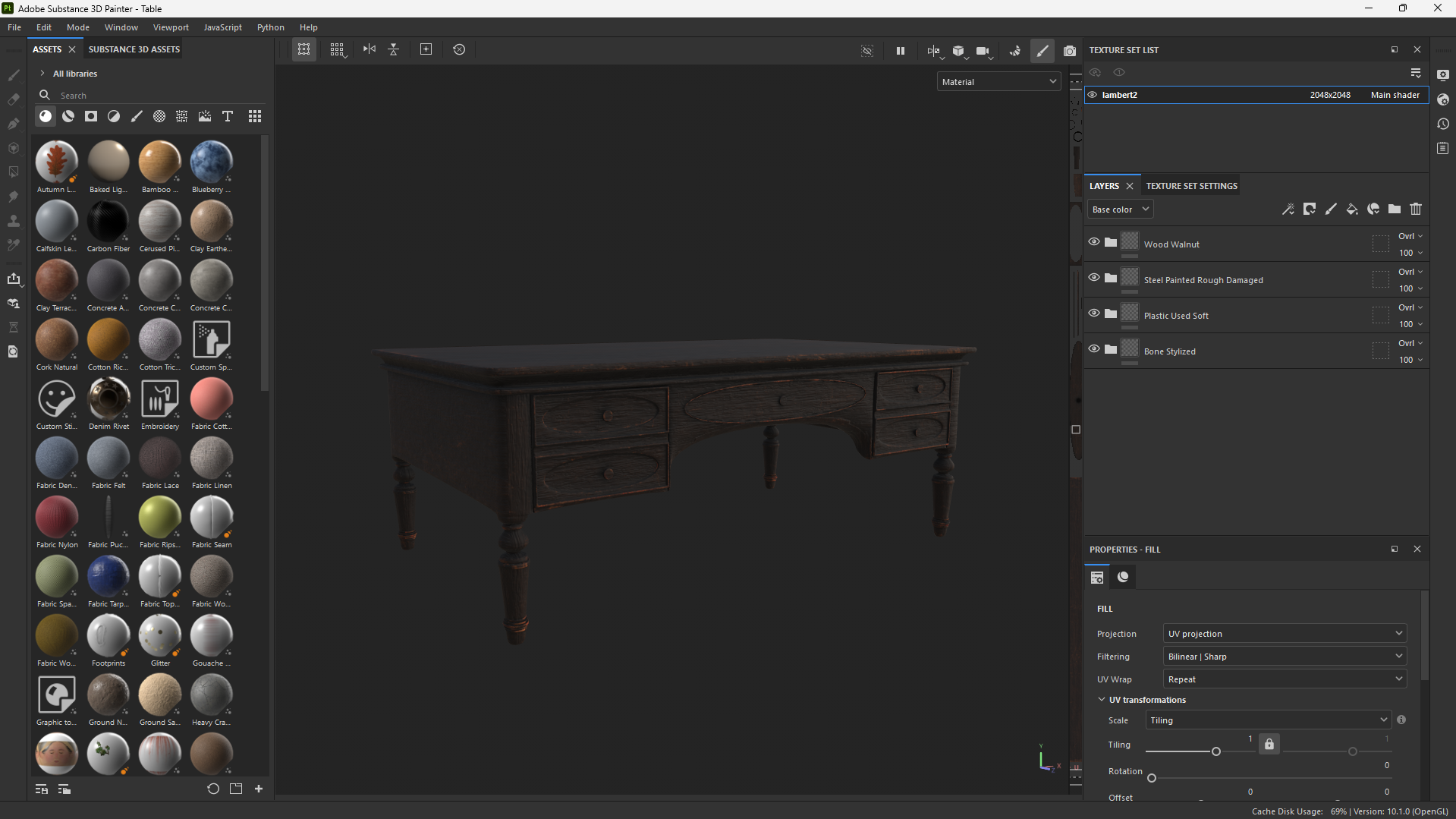Click the Wood Walnut opacity value
Viewport: 1456px width, 819px height.
(1406, 253)
